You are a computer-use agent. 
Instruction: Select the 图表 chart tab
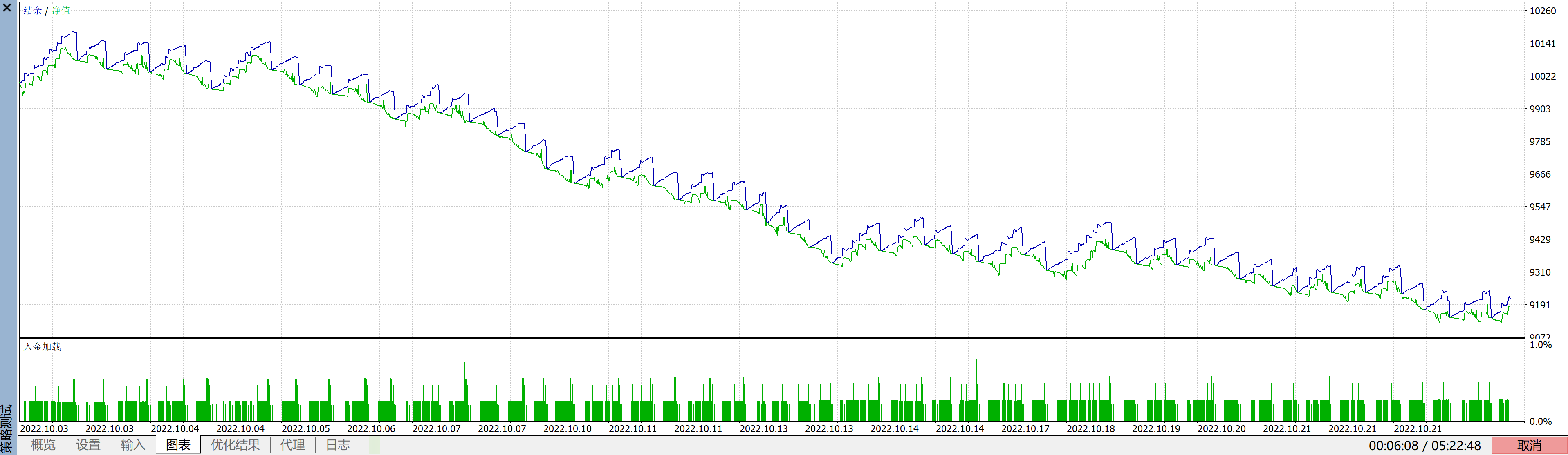pos(178,445)
